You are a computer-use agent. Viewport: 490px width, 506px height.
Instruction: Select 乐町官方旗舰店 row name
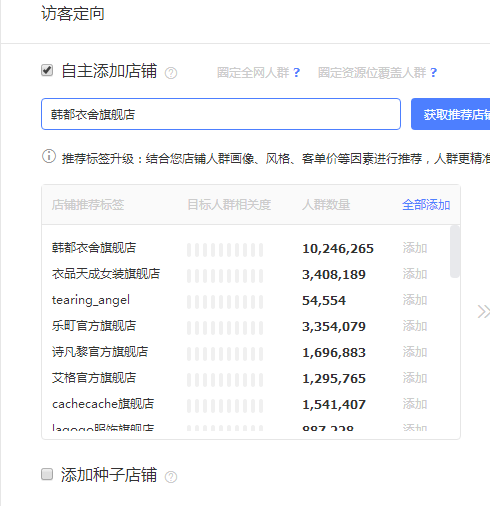(94, 326)
